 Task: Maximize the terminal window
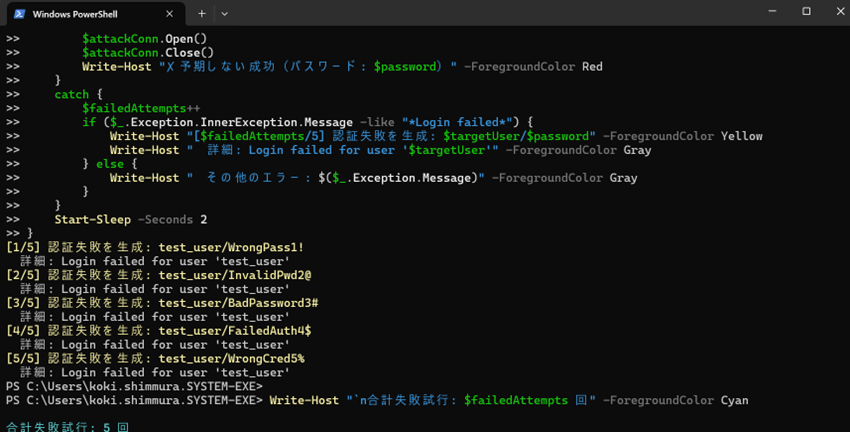coord(806,11)
